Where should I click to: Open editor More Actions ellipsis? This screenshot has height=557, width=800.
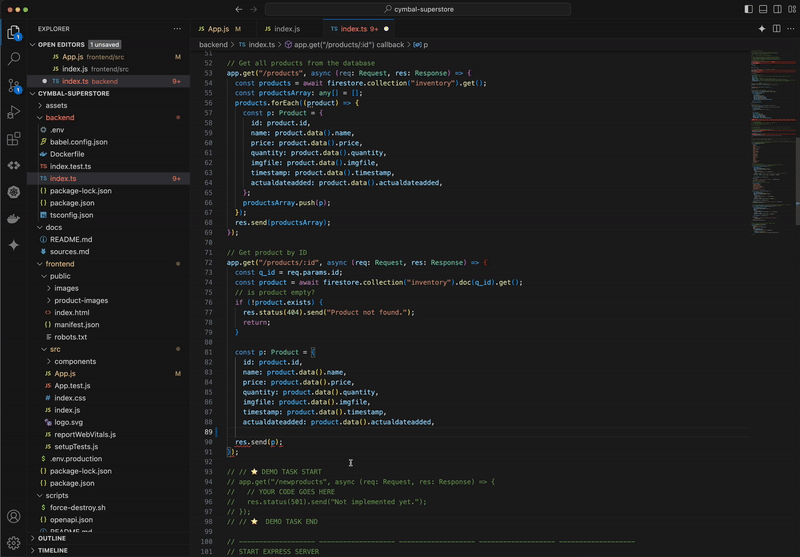click(x=790, y=29)
